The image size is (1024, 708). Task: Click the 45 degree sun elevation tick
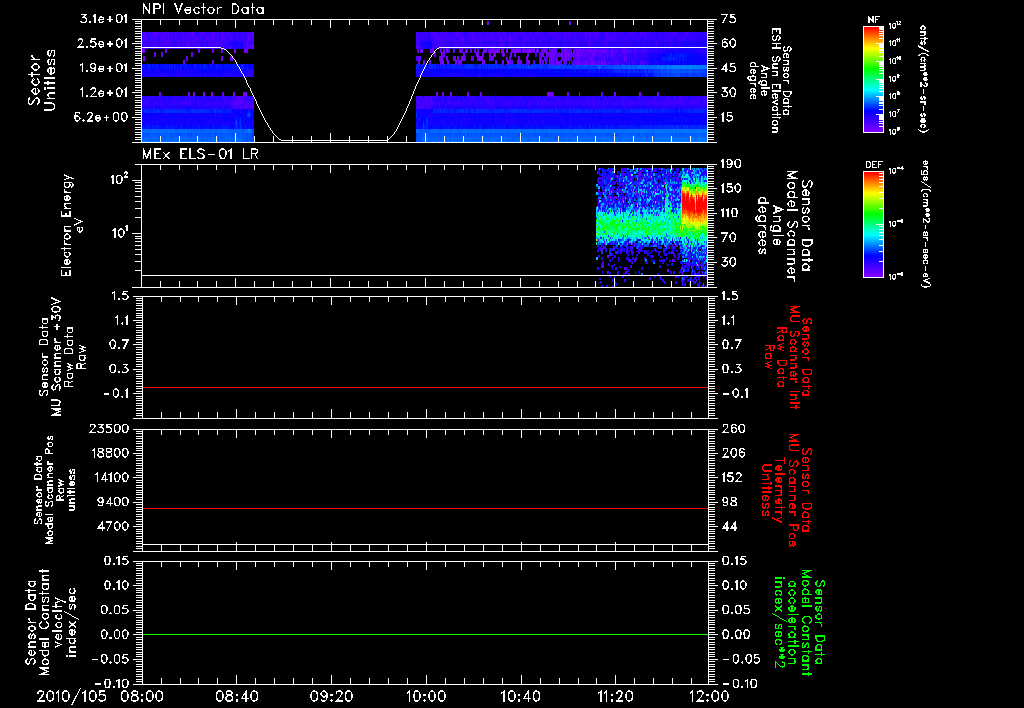tap(729, 68)
